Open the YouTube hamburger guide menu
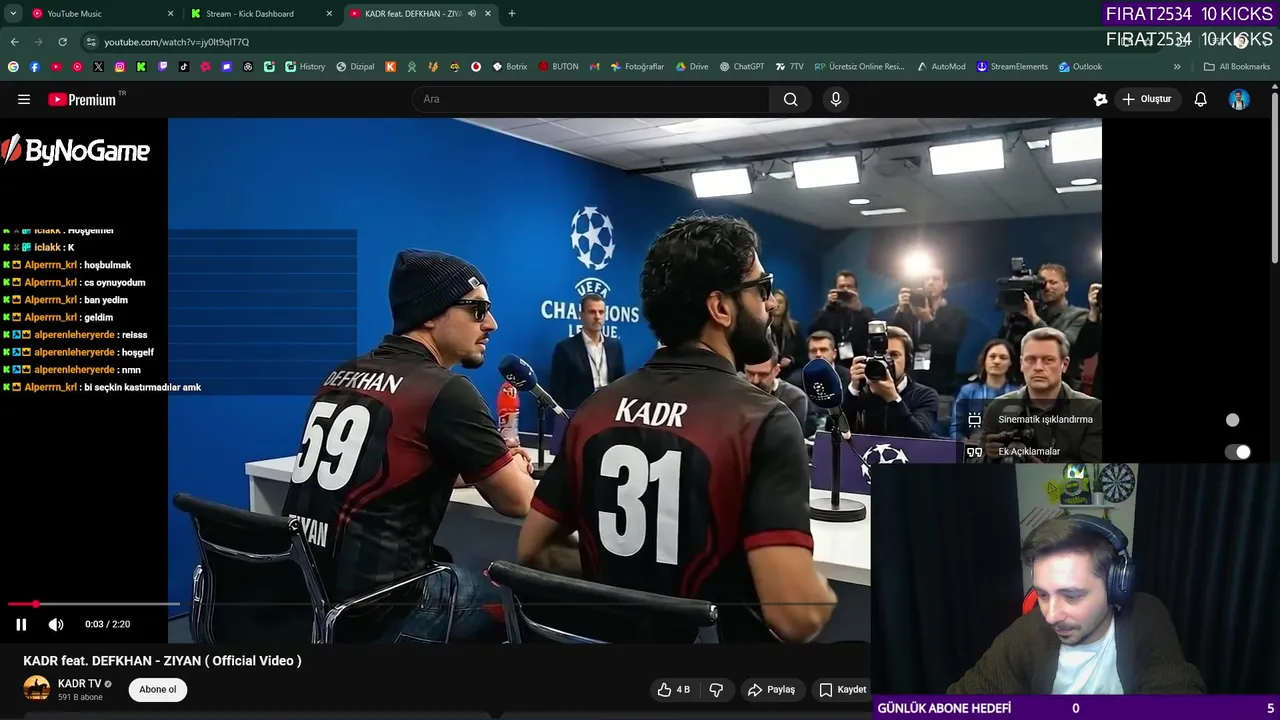Screen dimensions: 1280x720 (x=24, y=99)
